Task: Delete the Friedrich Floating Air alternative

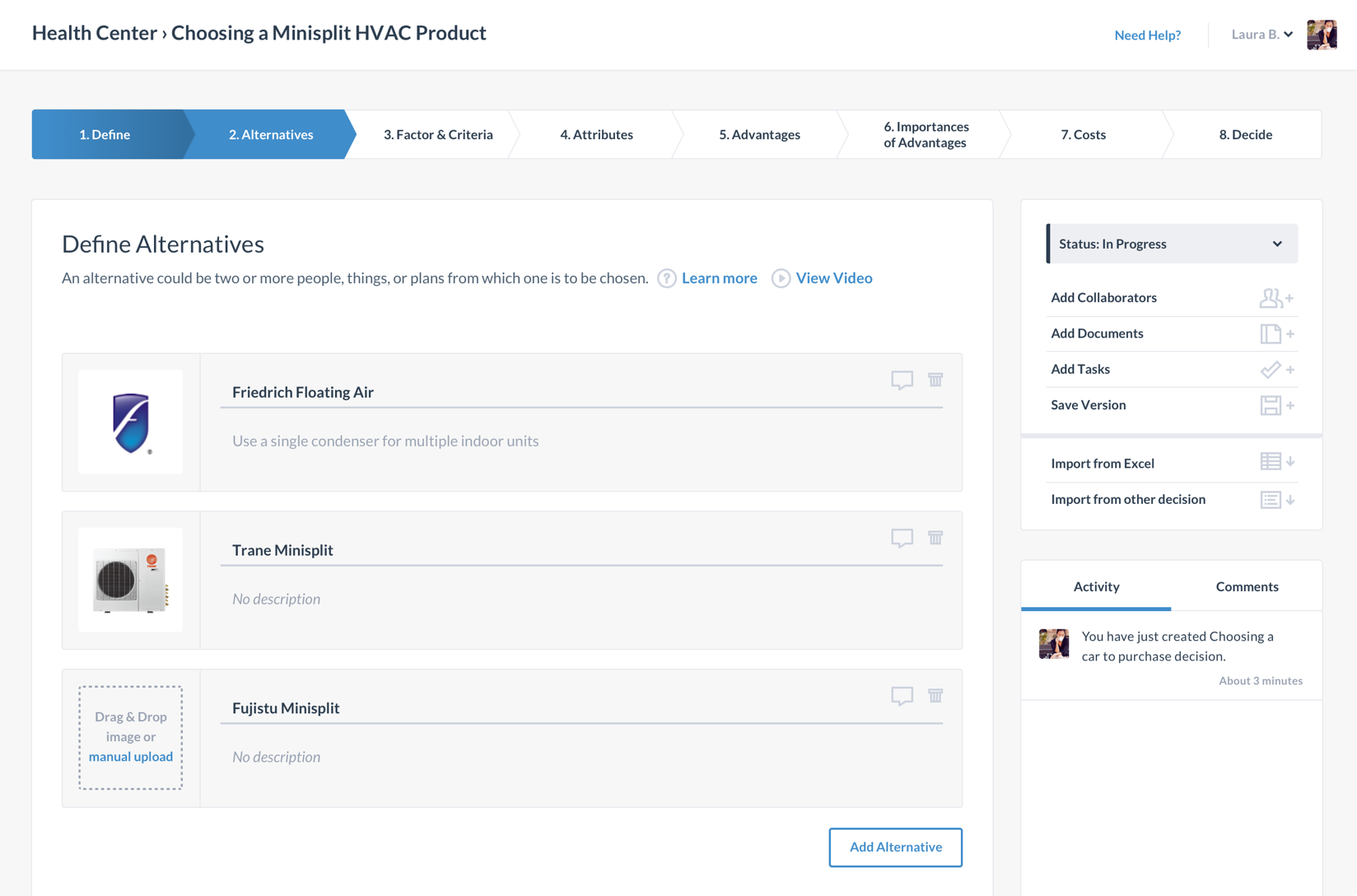Action: 935,380
